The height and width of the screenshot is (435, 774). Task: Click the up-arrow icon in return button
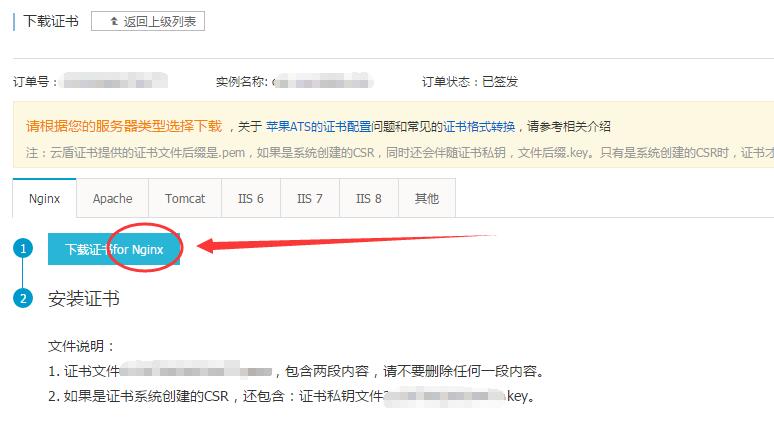[x=115, y=21]
